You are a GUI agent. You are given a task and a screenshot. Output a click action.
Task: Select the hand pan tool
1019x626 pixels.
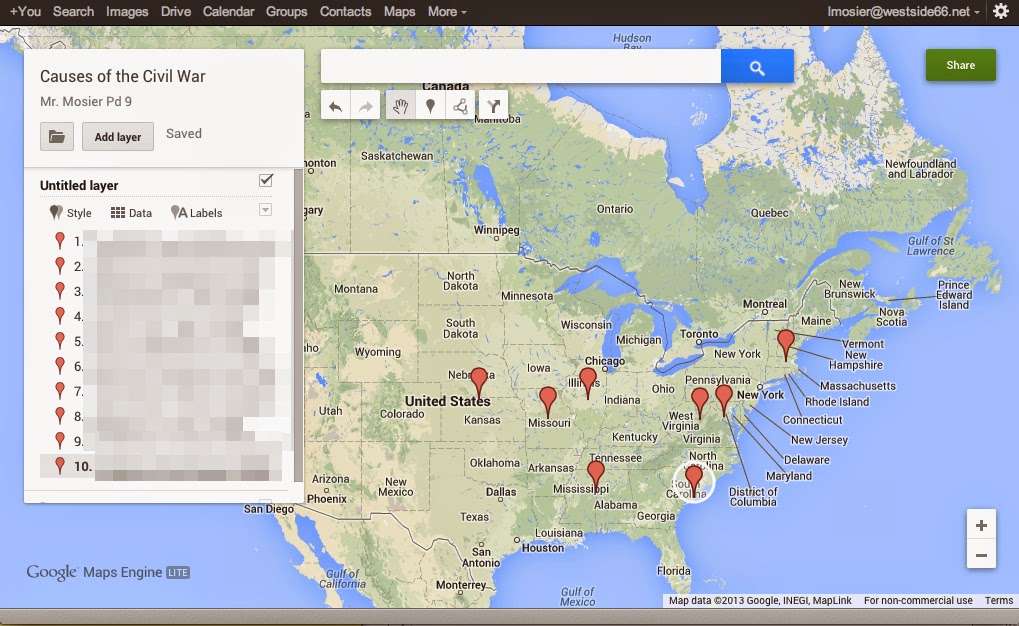(400, 106)
